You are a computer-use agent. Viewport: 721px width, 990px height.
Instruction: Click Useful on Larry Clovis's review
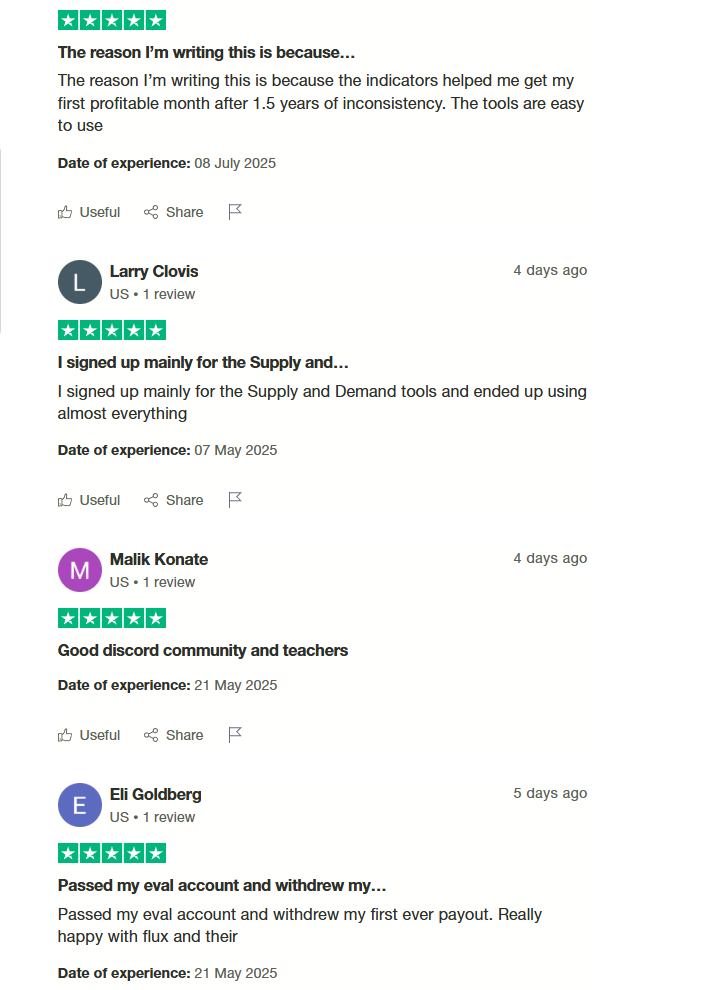tap(89, 500)
